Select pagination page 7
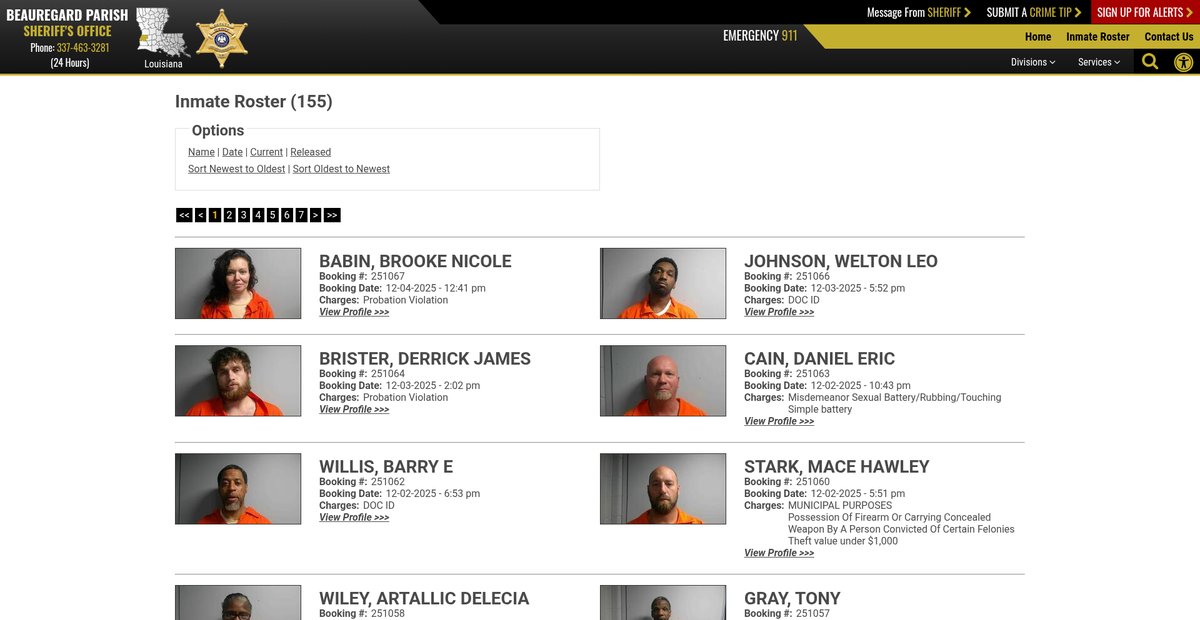This screenshot has height=620, width=1200. pos(301,215)
